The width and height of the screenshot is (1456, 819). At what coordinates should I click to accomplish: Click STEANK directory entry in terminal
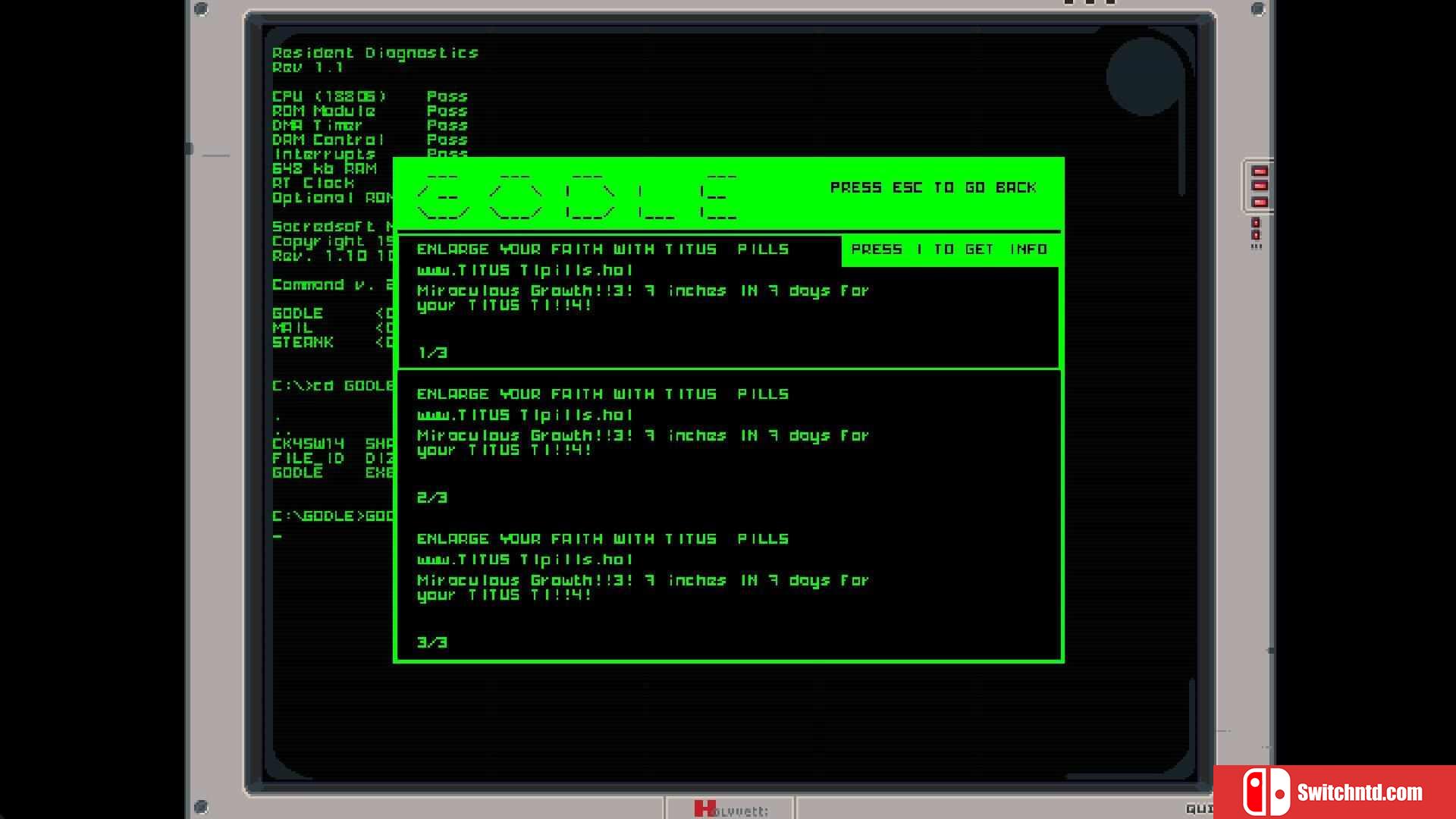tap(333, 342)
